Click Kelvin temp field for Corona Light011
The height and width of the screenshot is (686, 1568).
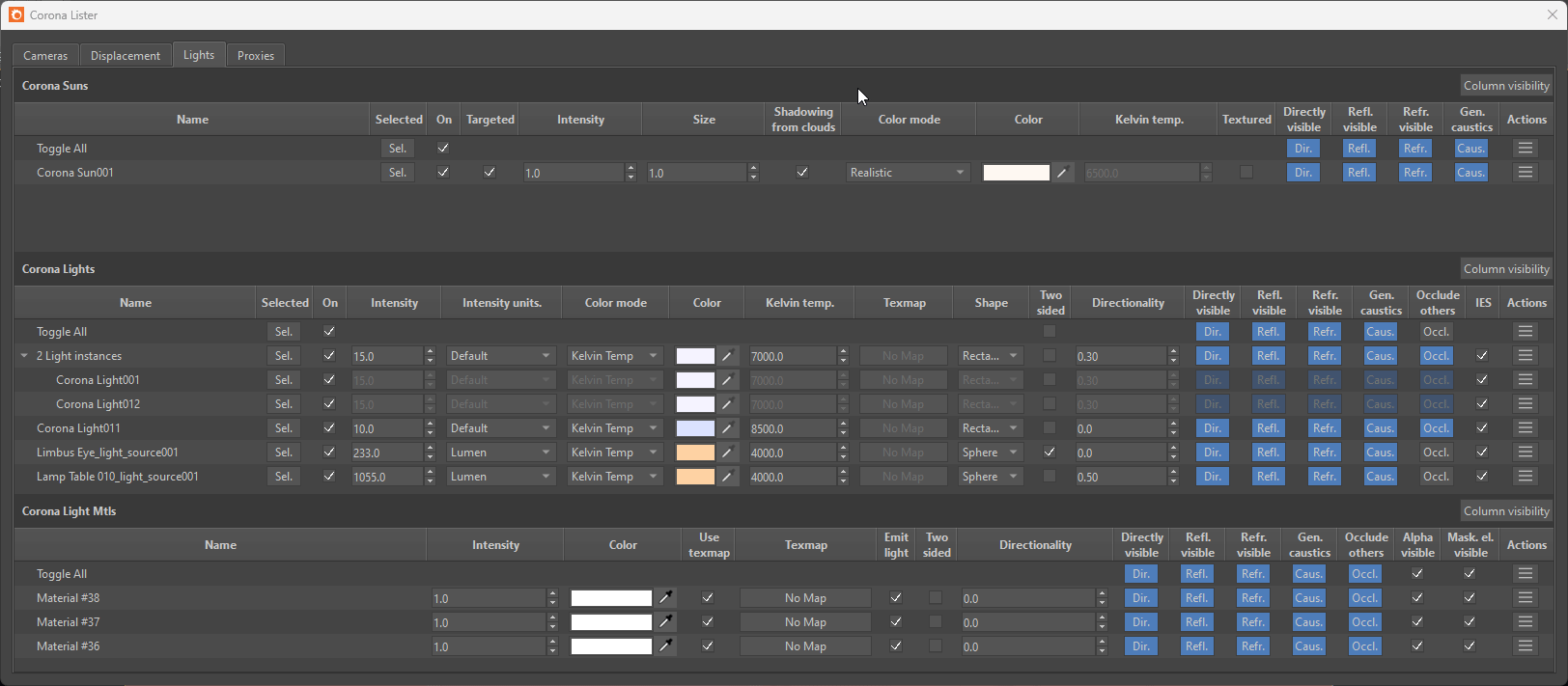point(793,428)
